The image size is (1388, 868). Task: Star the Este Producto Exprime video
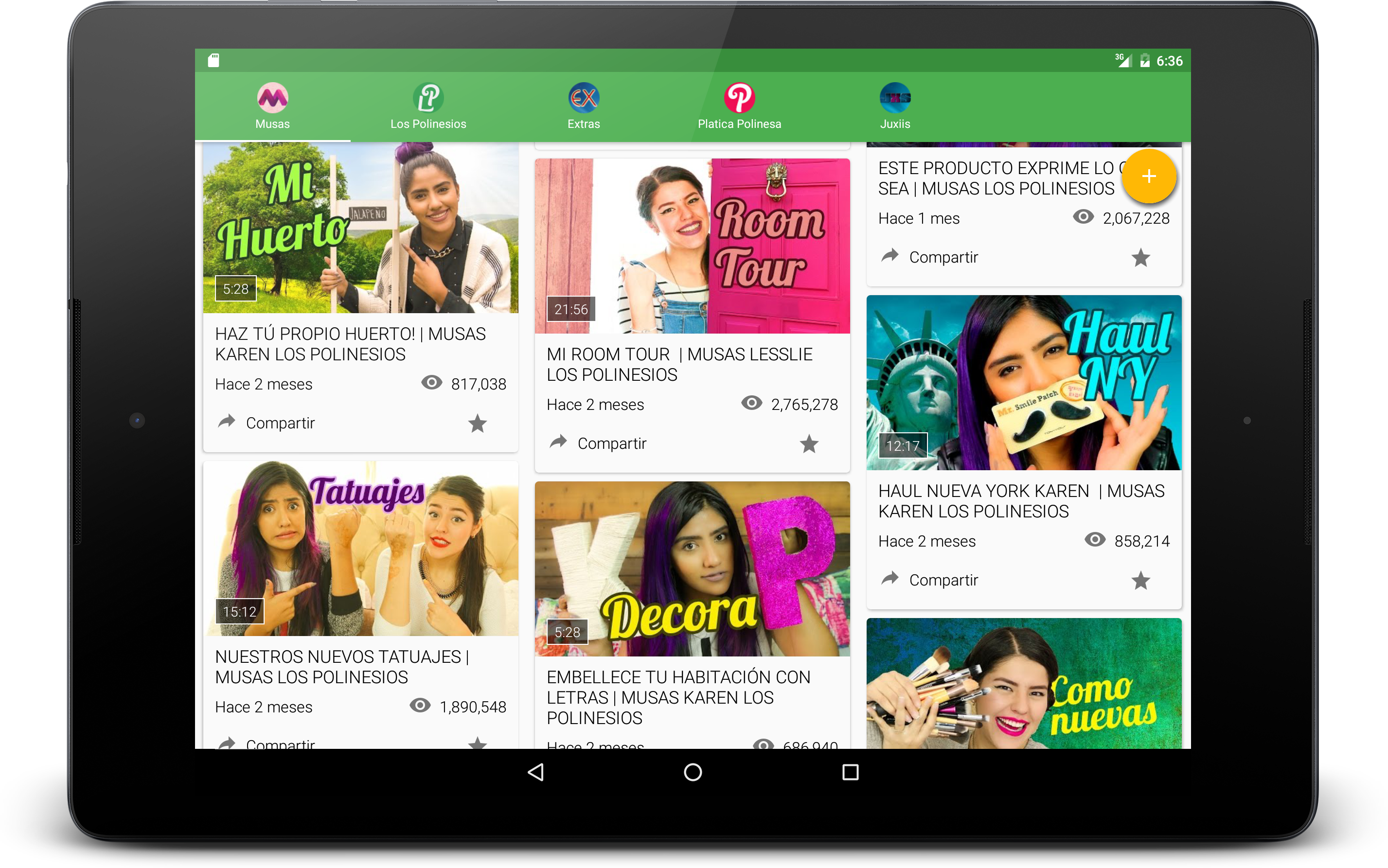tap(1140, 258)
